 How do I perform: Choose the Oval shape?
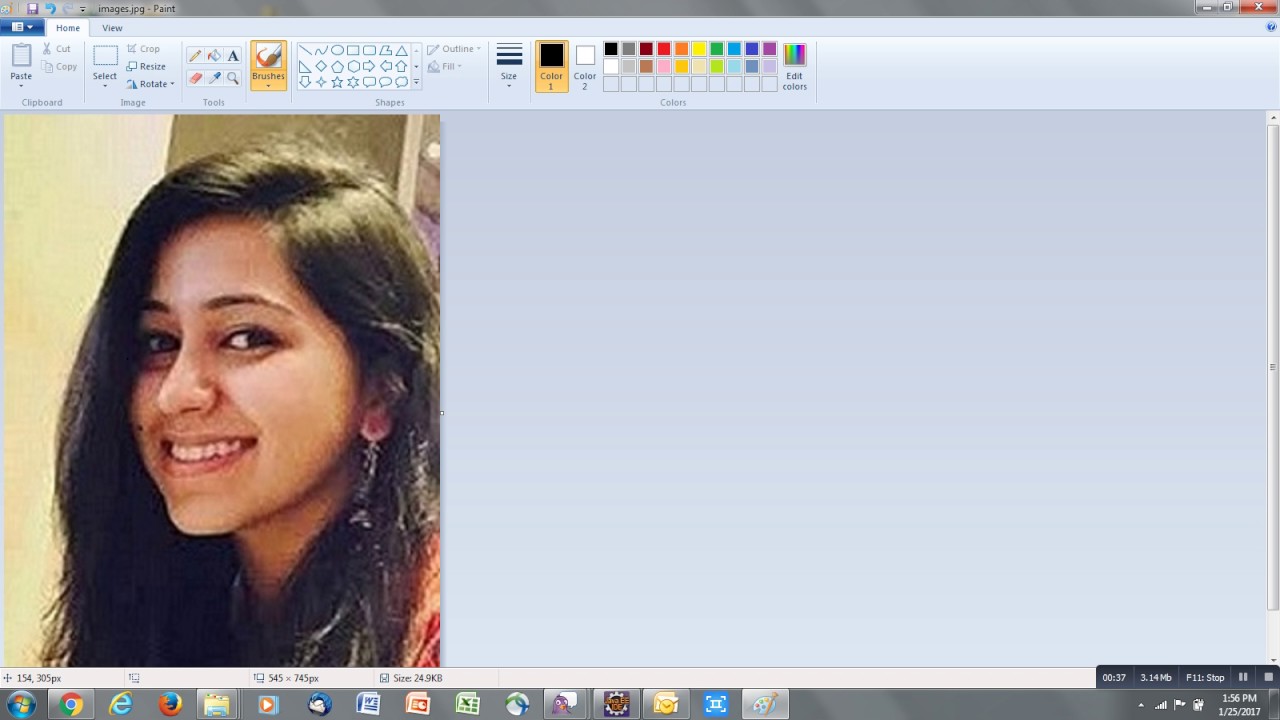337,50
